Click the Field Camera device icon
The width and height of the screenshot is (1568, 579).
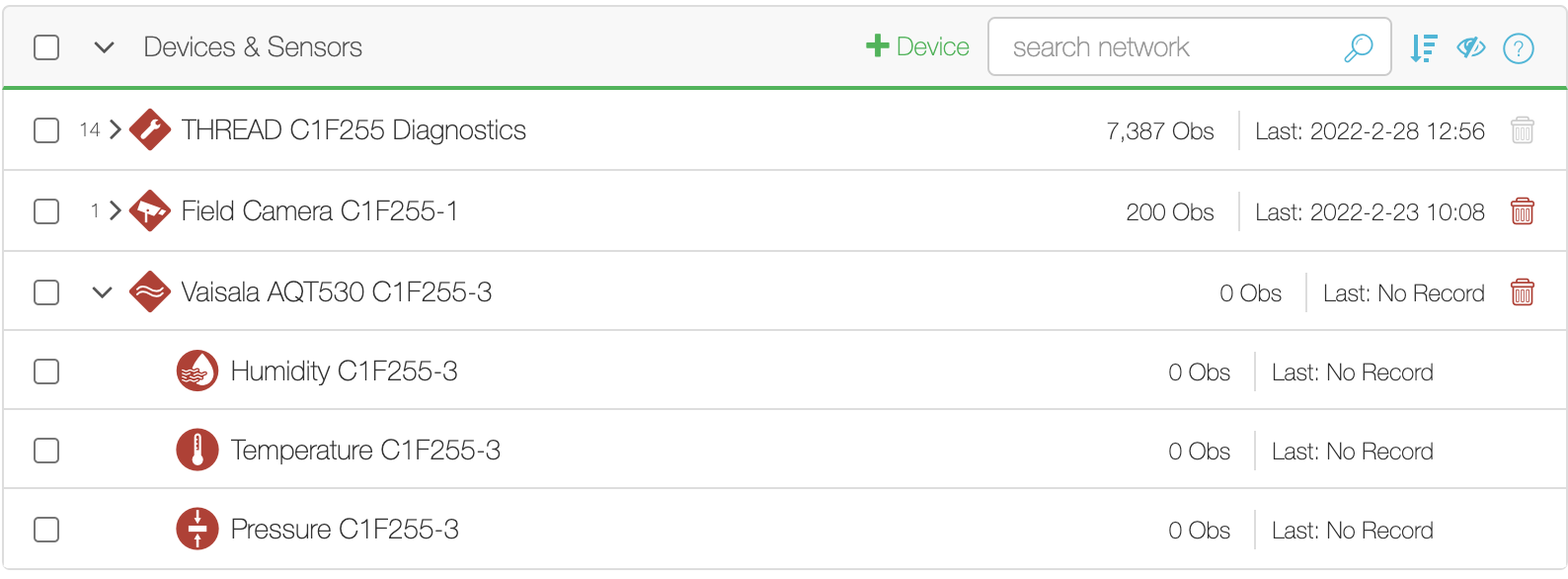(x=150, y=210)
